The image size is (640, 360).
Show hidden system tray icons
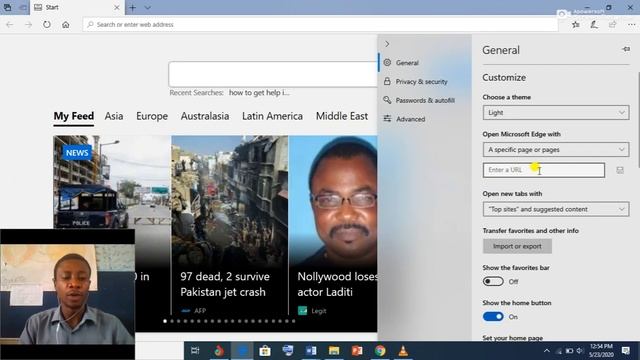[547, 351]
